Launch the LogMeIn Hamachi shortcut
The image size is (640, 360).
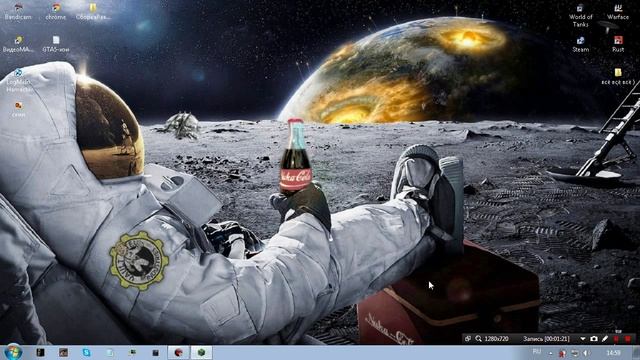coord(18,80)
